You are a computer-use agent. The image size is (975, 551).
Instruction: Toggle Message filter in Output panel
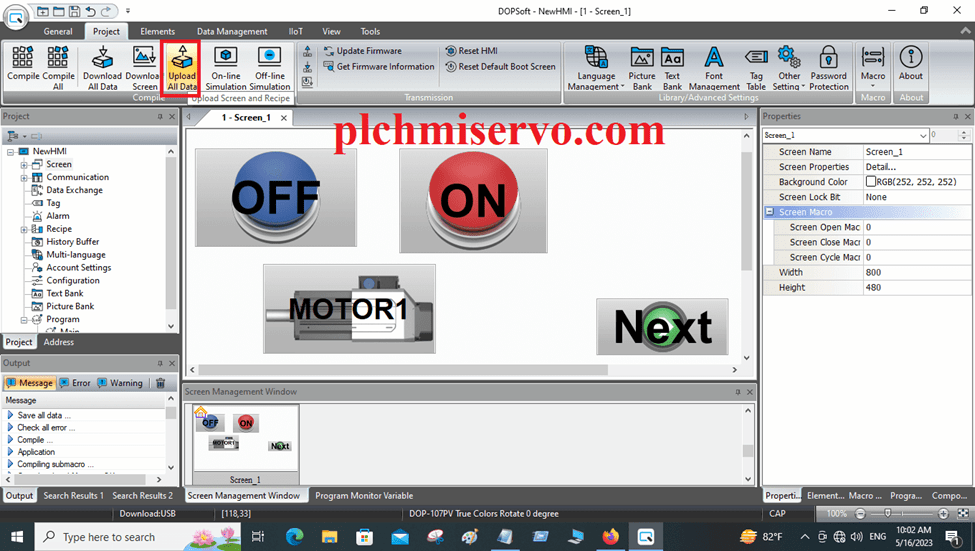30,383
